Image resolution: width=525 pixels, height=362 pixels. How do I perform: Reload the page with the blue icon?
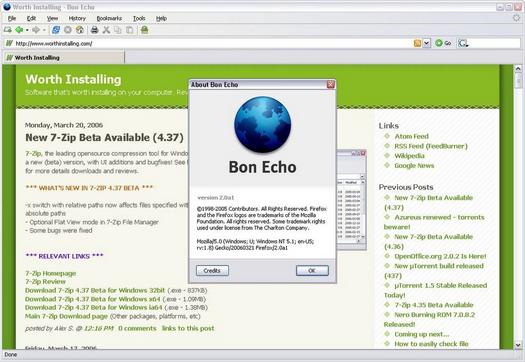56,30
